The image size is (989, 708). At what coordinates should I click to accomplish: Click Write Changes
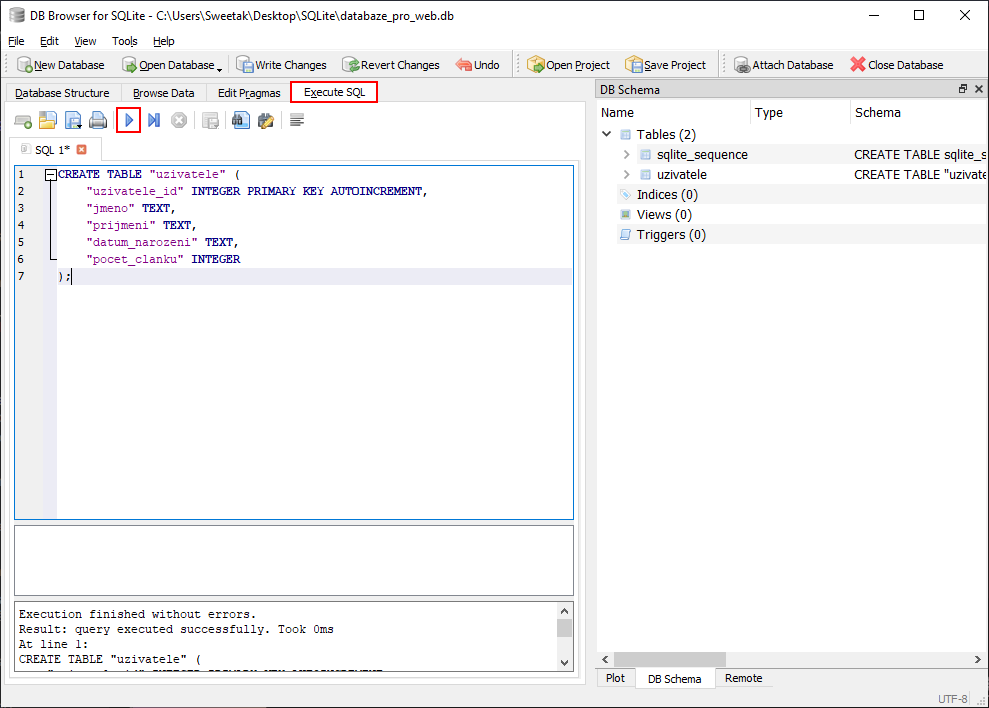click(x=281, y=65)
